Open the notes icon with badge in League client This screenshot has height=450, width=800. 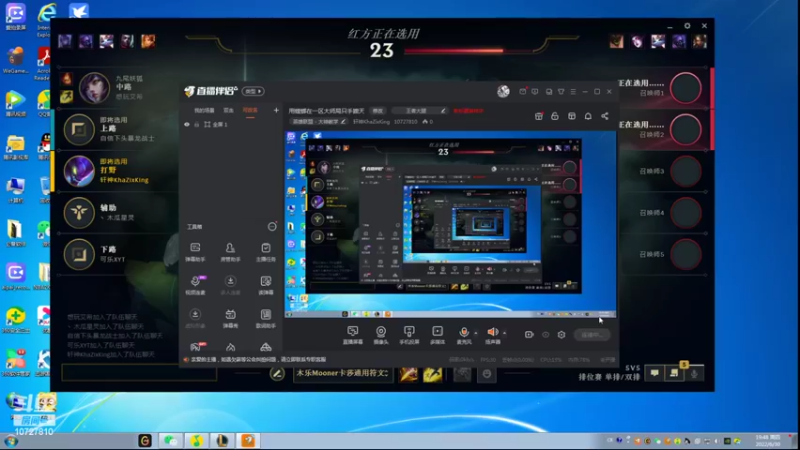click(674, 373)
